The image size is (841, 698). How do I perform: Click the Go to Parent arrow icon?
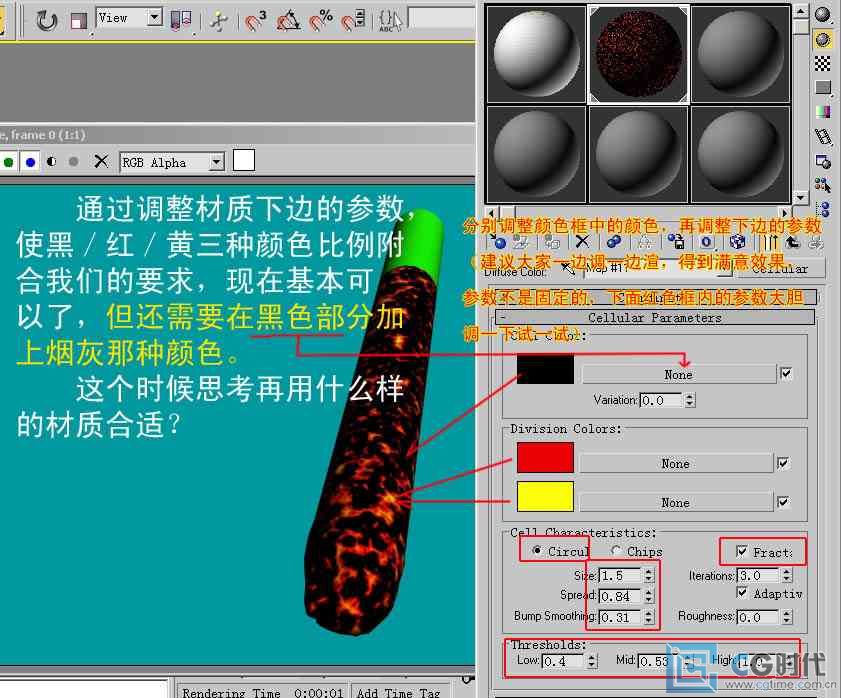[793, 242]
